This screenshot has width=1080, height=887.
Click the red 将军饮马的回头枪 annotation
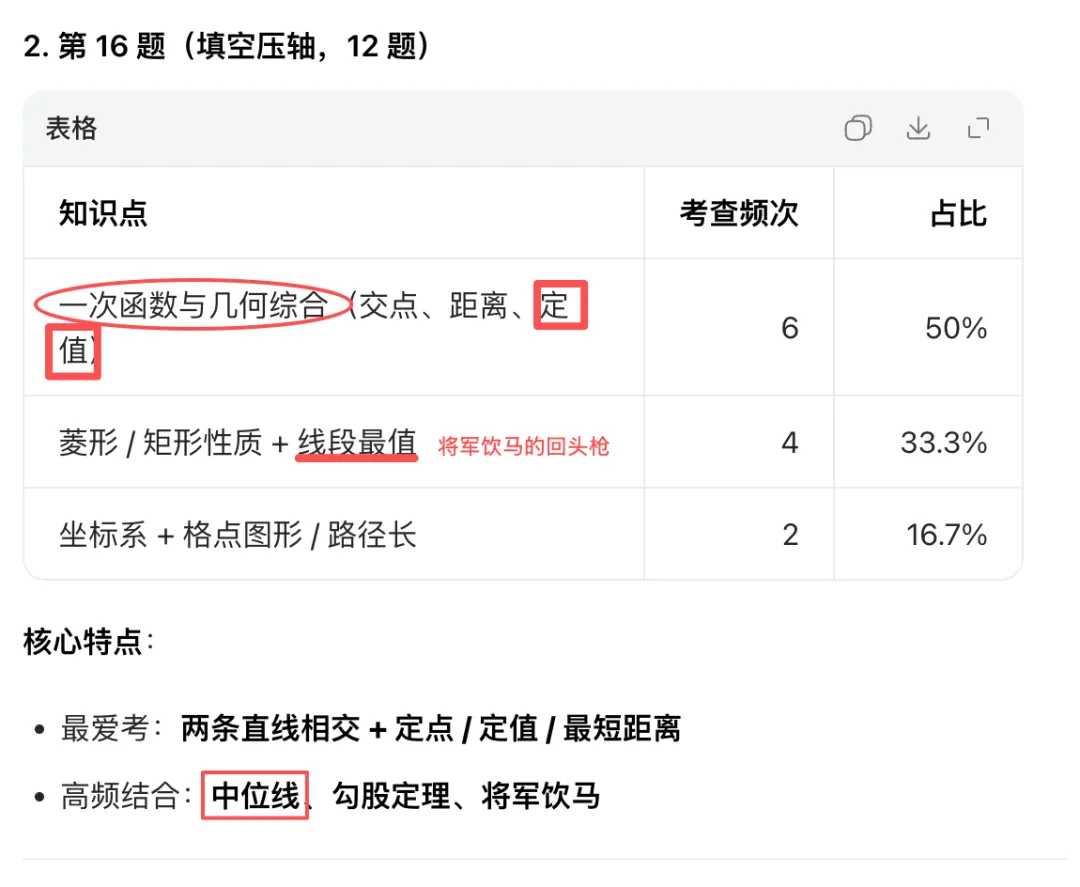click(523, 447)
